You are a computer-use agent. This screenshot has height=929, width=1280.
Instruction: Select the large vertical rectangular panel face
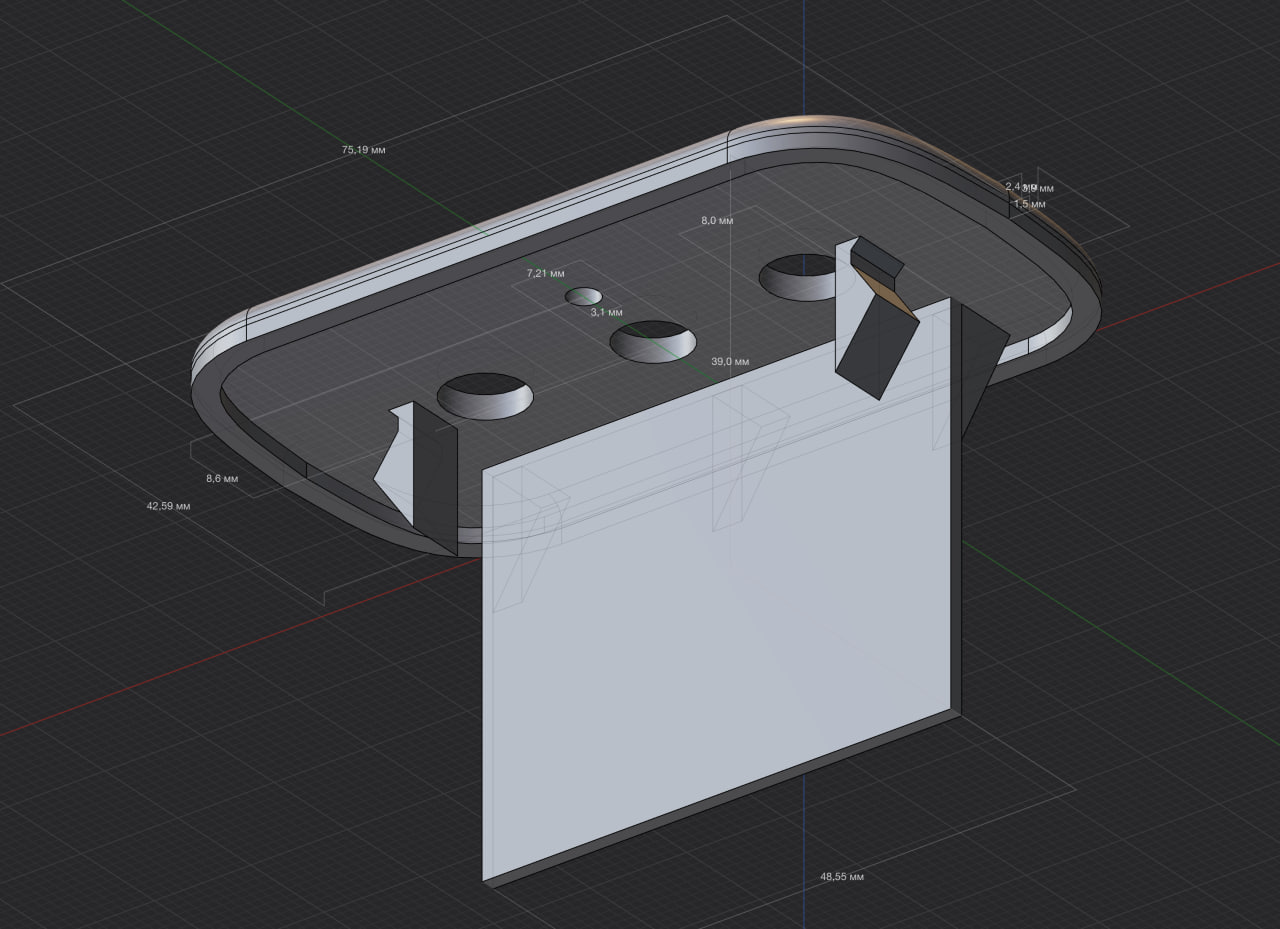(720, 620)
